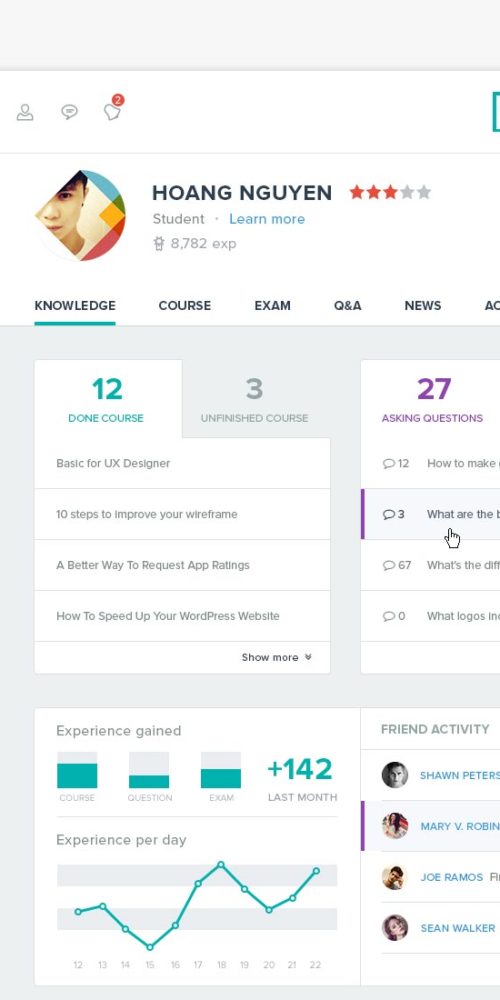The height and width of the screenshot is (1000, 500).
Task: Select the Done Course tab
Action: point(106,399)
